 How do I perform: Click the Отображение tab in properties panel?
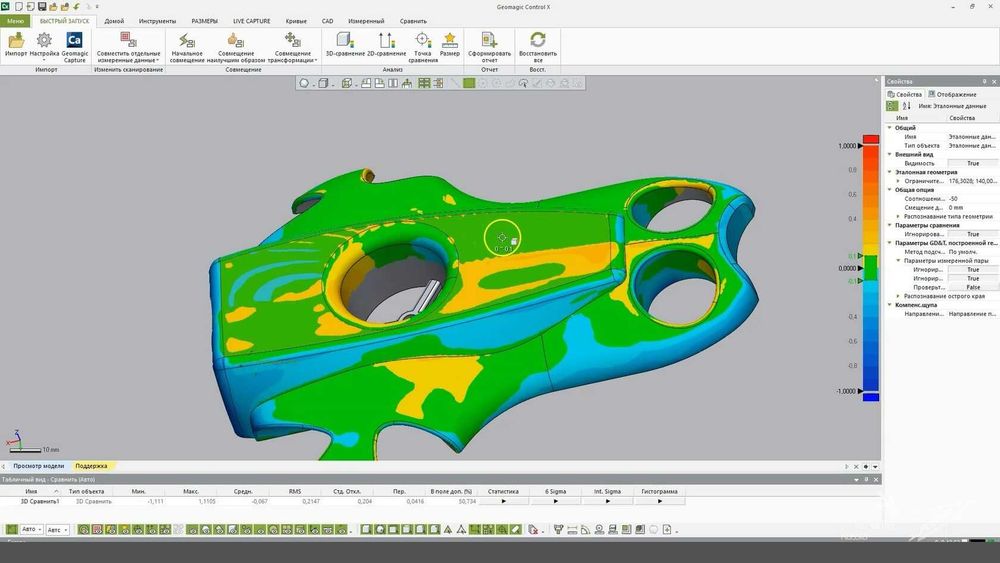pos(953,94)
